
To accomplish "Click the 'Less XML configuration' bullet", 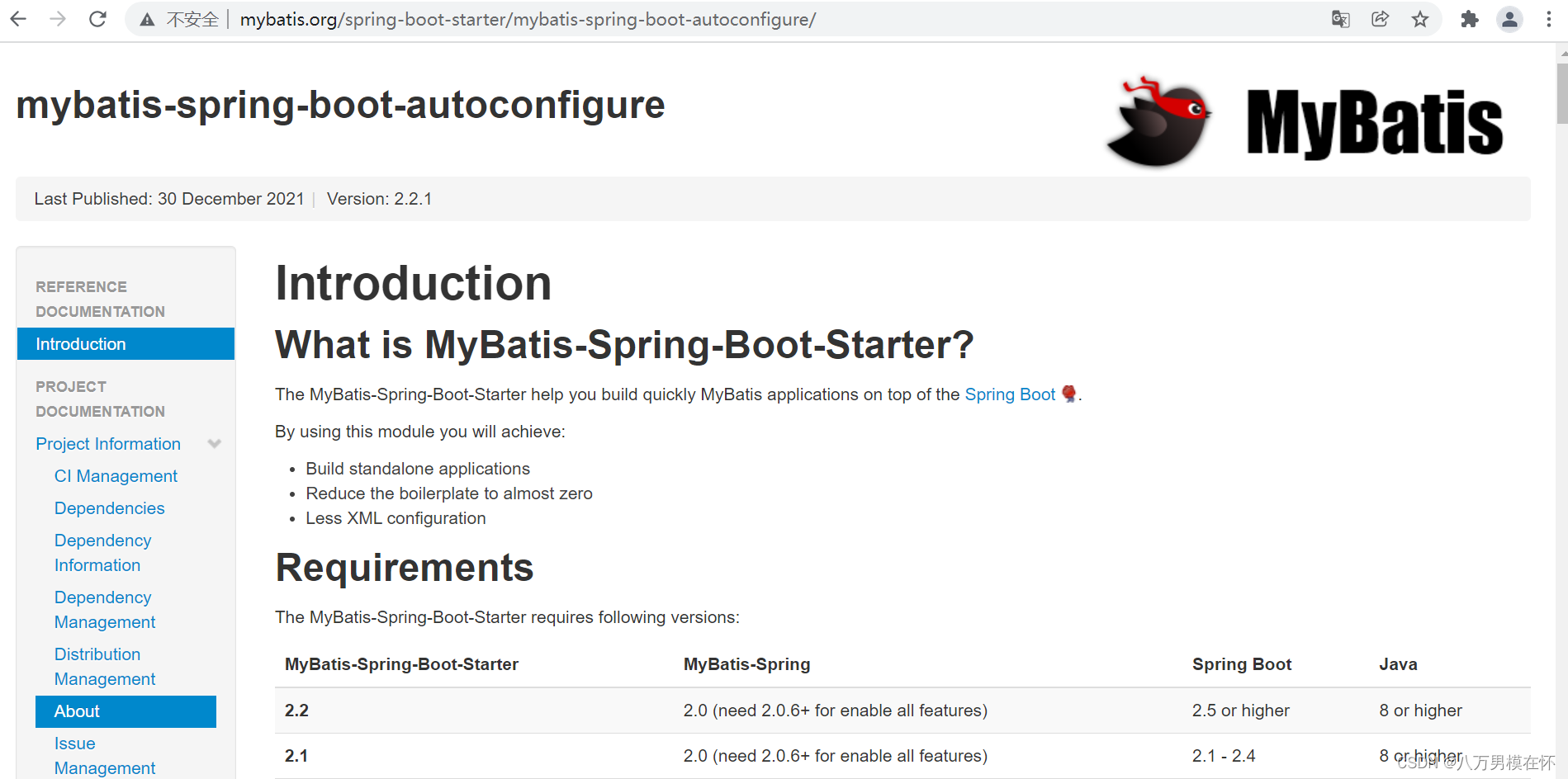I will tap(396, 518).
